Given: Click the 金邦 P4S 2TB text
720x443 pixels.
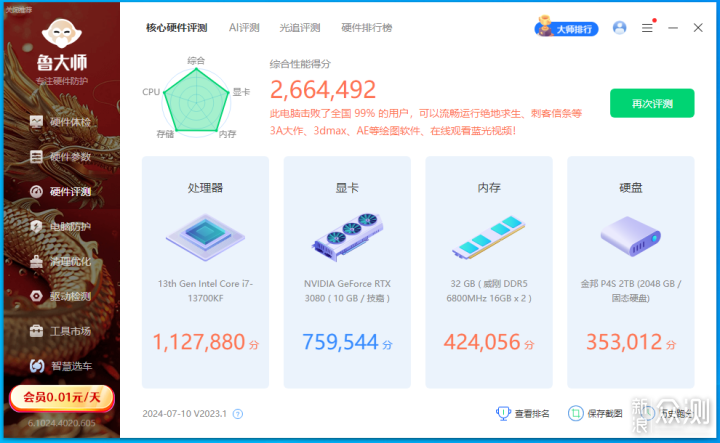Looking at the screenshot, I should (630, 291).
